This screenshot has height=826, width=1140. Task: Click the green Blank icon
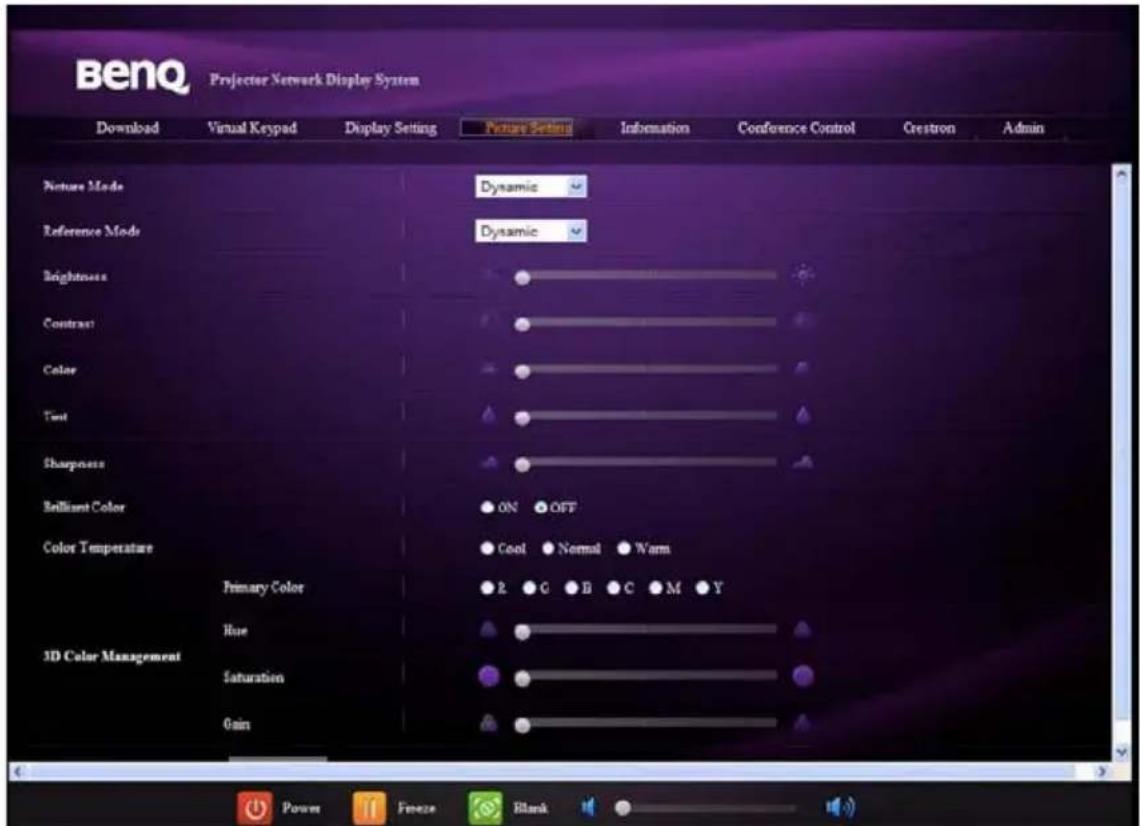(x=485, y=808)
